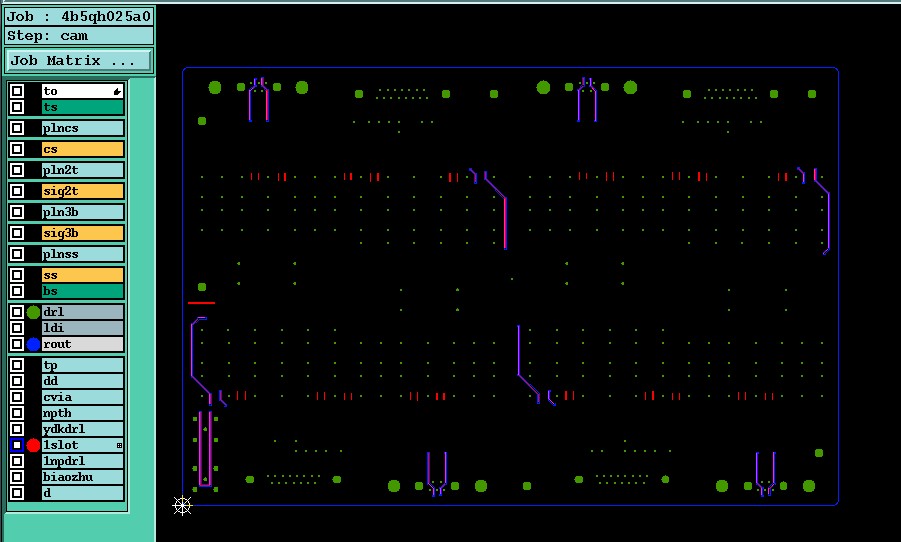The height and width of the screenshot is (542, 901).
Task: Select layer name 'npth'
Action: (82, 413)
